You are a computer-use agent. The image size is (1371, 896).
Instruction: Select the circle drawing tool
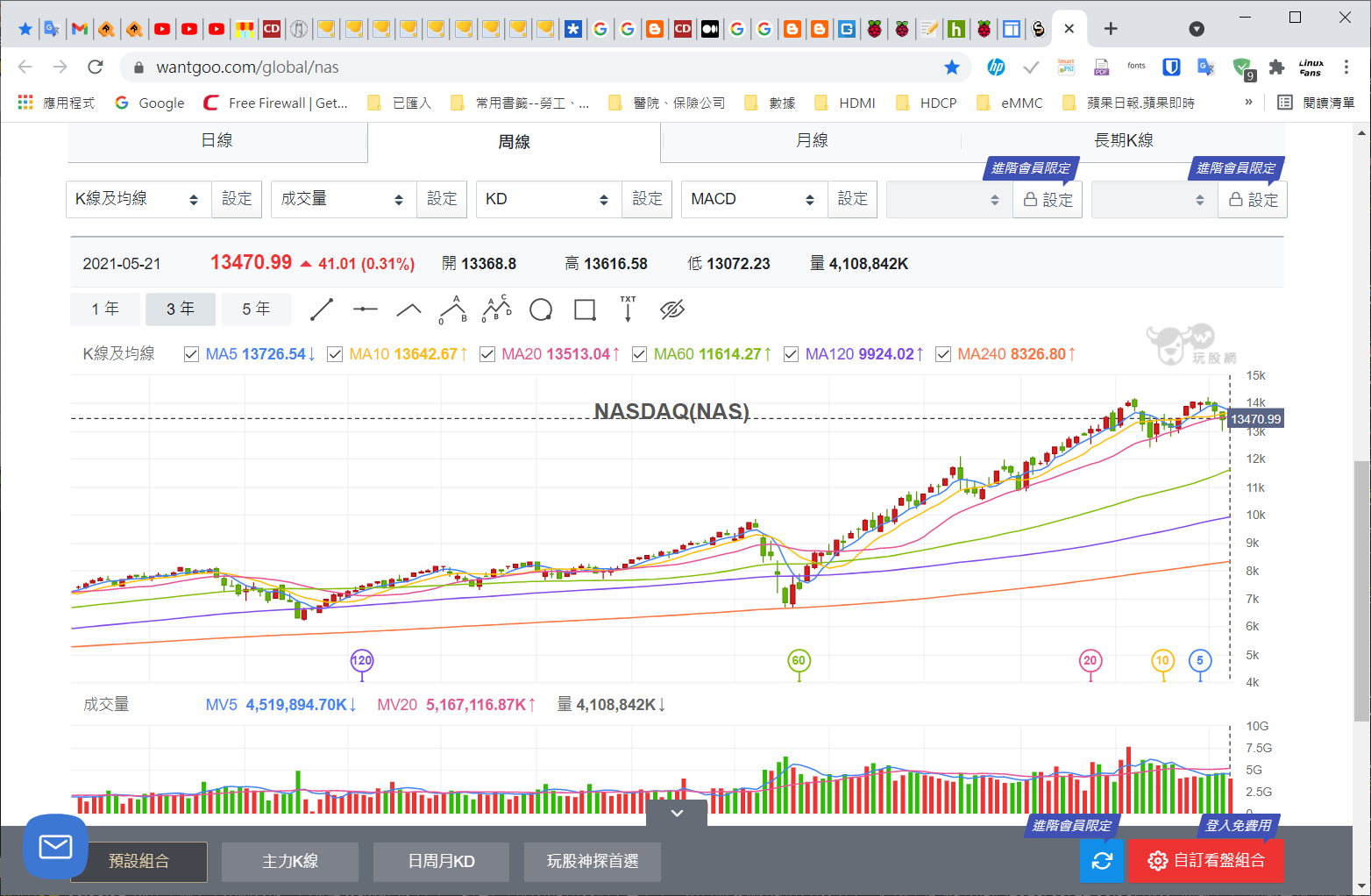click(x=541, y=309)
